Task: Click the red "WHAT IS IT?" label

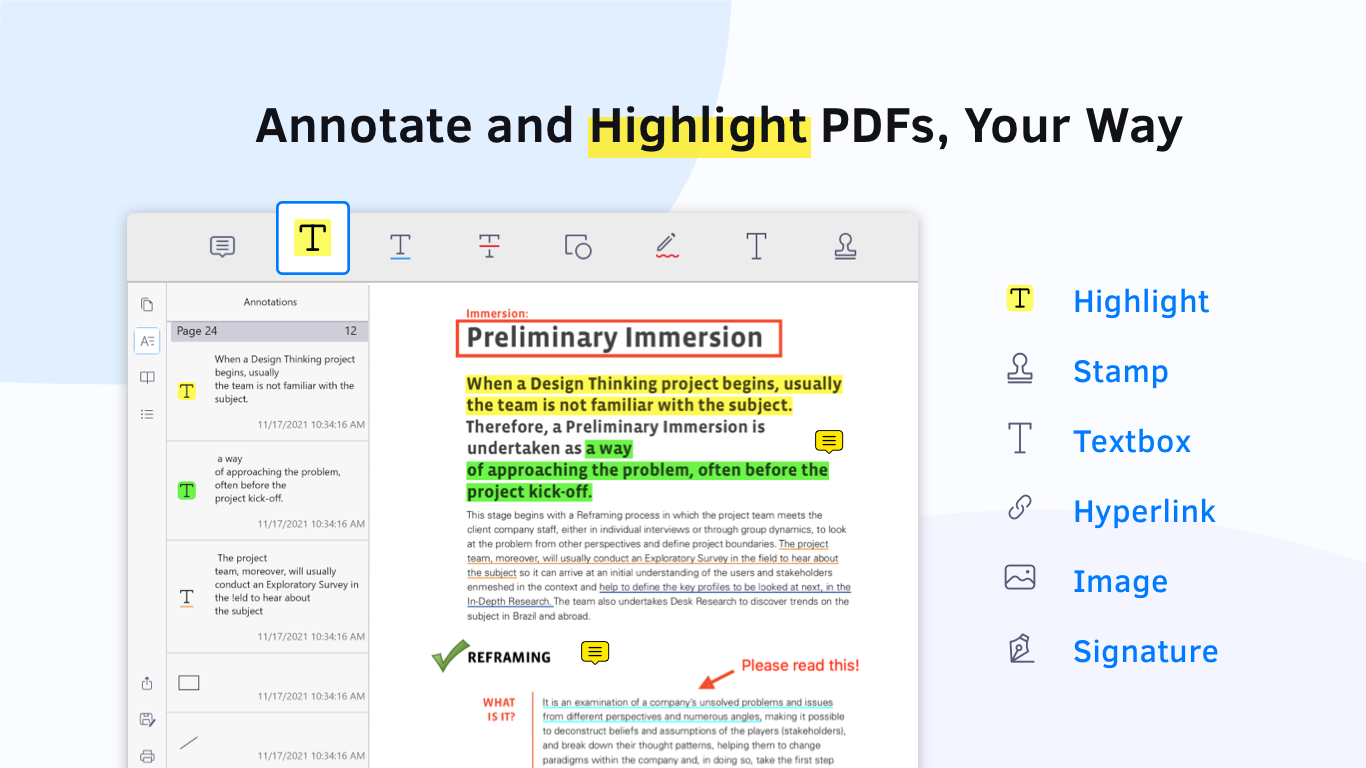Action: pyautogui.click(x=499, y=710)
